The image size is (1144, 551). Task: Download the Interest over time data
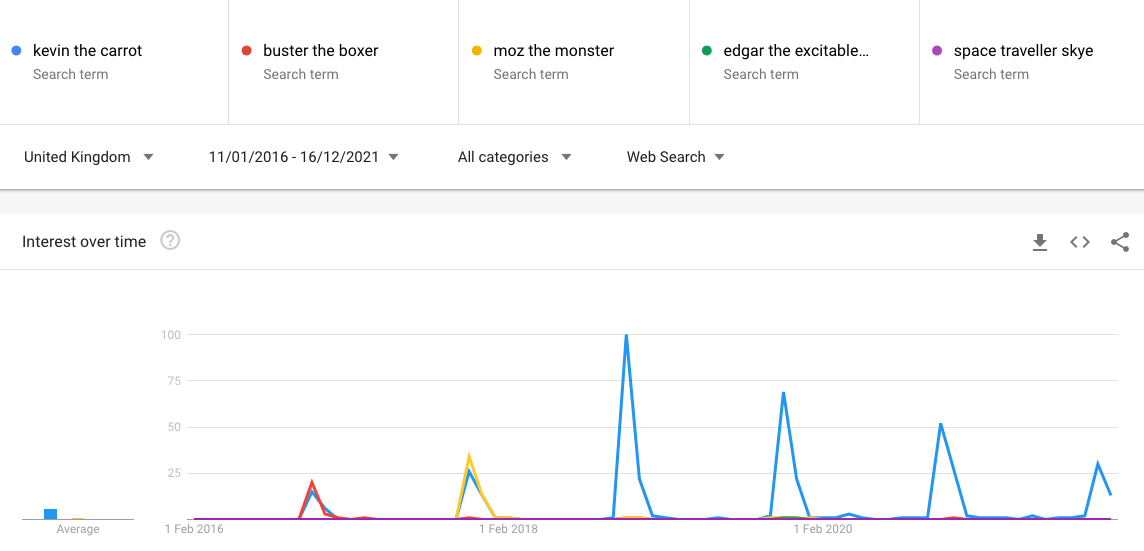(x=1040, y=242)
